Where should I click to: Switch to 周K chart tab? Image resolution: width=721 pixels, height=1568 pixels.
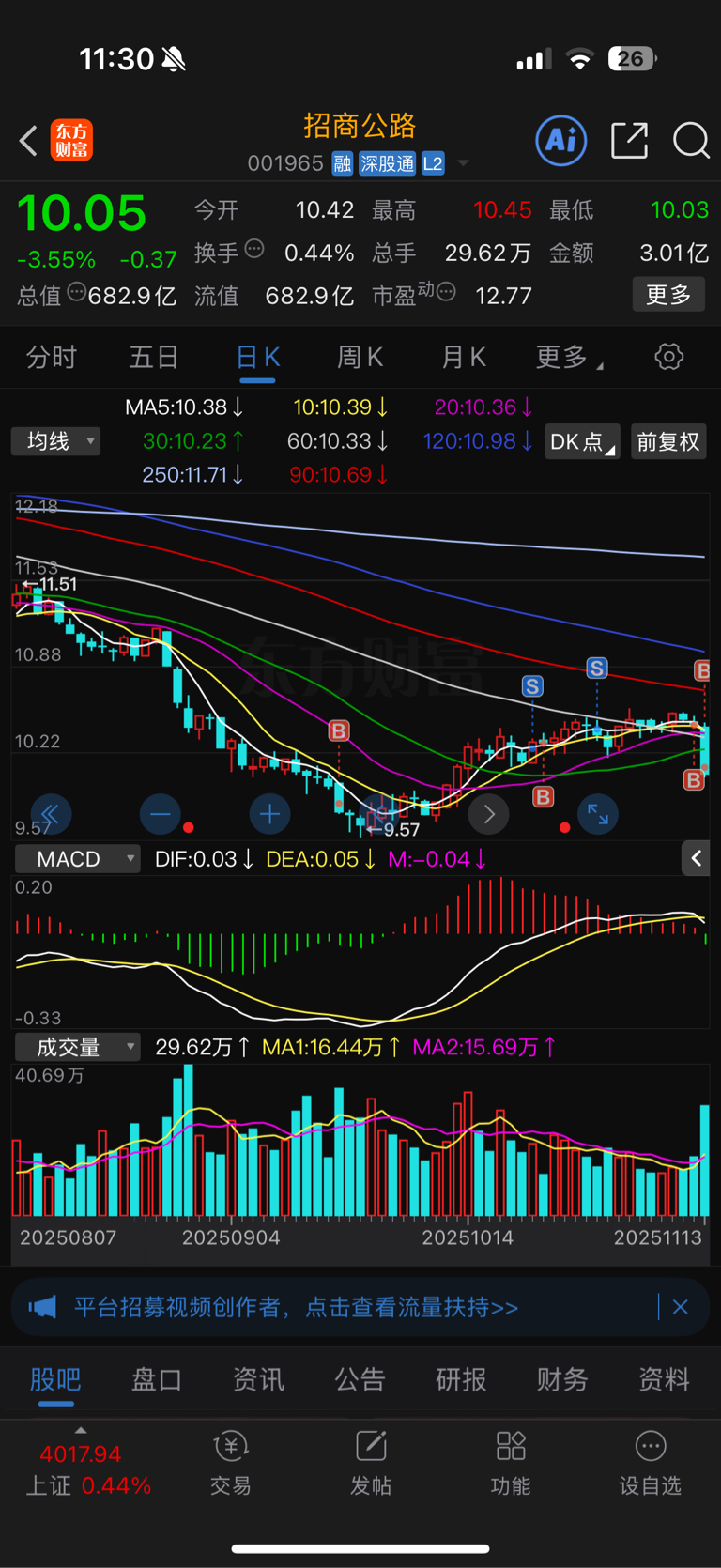360,357
